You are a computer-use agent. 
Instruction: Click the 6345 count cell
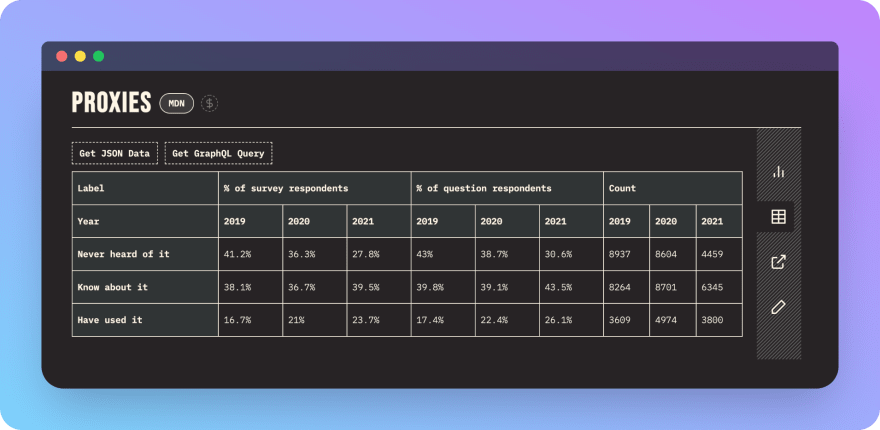click(719, 287)
